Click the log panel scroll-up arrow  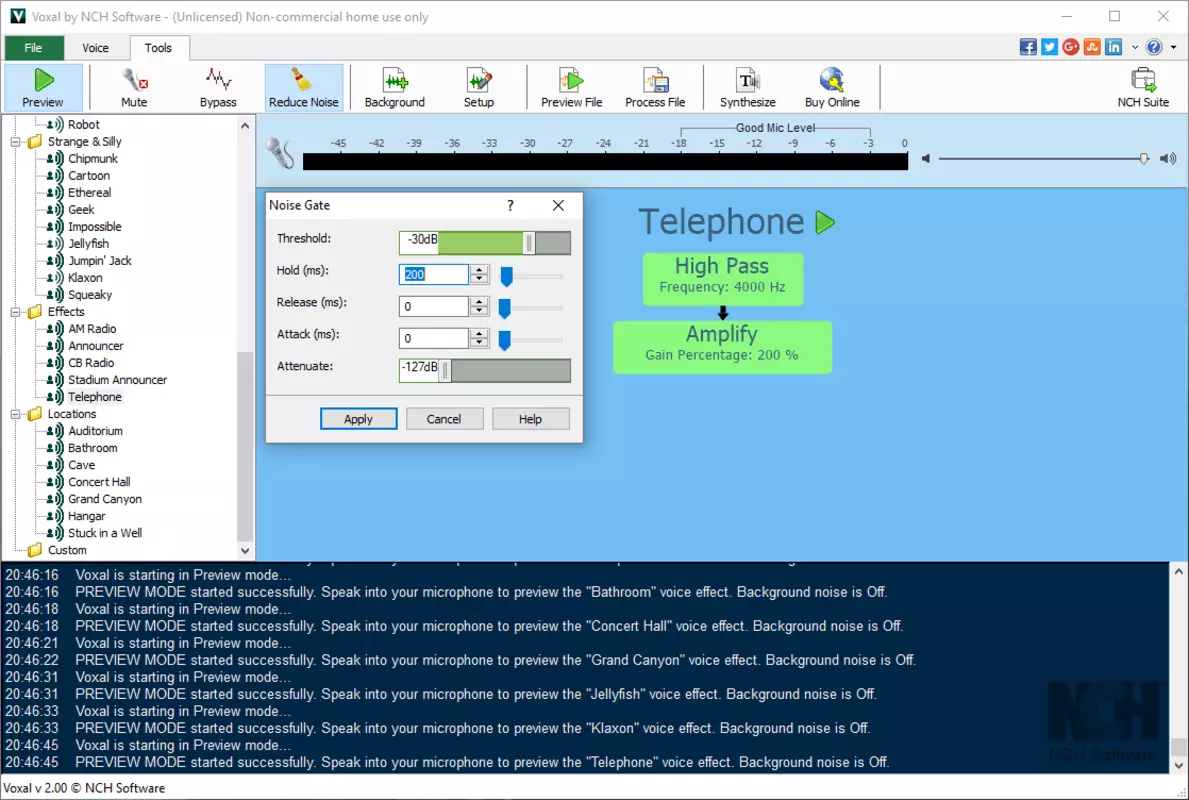(1178, 571)
